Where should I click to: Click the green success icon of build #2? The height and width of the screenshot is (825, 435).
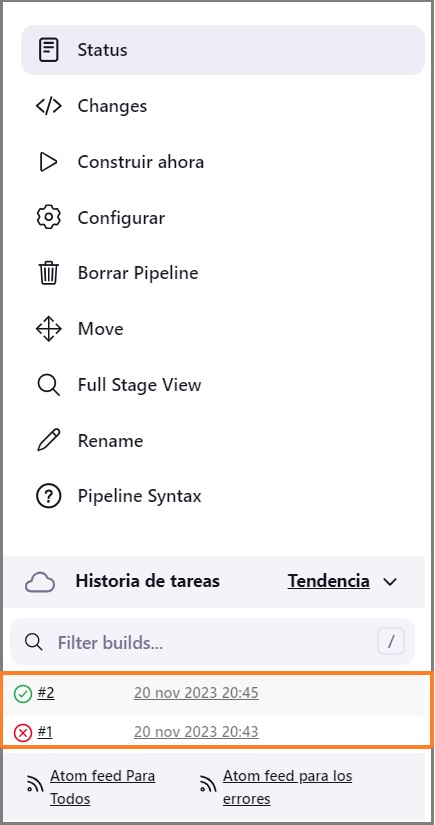pos(23,694)
